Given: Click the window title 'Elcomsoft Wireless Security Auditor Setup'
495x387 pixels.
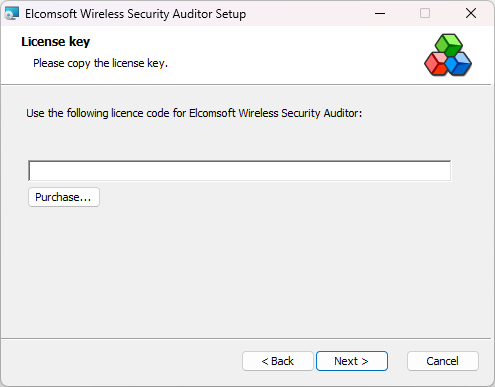Looking at the screenshot, I should [135, 14].
